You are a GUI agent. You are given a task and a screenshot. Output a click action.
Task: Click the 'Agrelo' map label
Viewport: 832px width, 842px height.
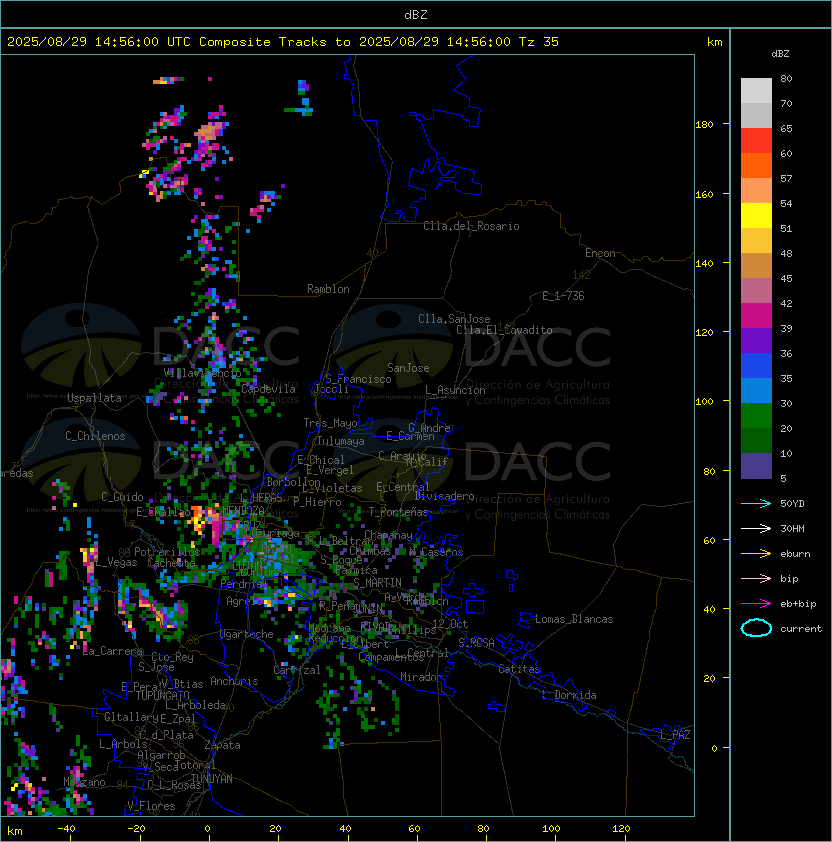click(244, 601)
